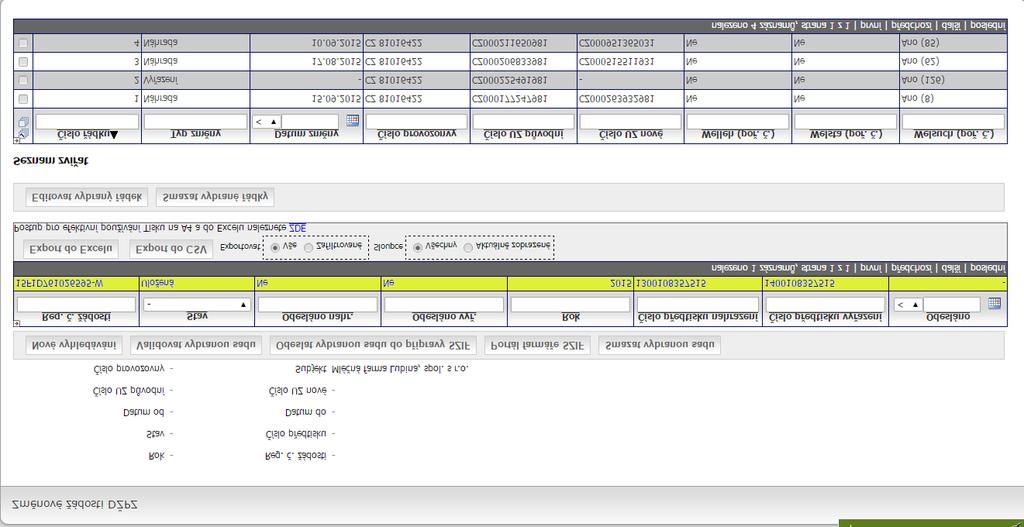Go to první page of 4-record animals table

click(869, 25)
